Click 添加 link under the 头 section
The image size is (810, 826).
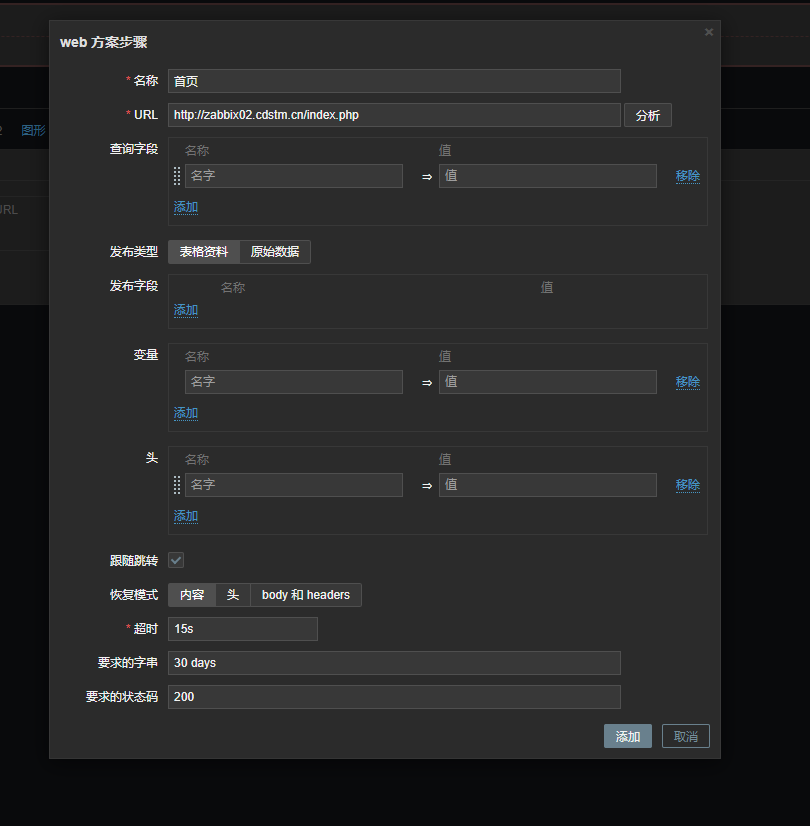186,516
